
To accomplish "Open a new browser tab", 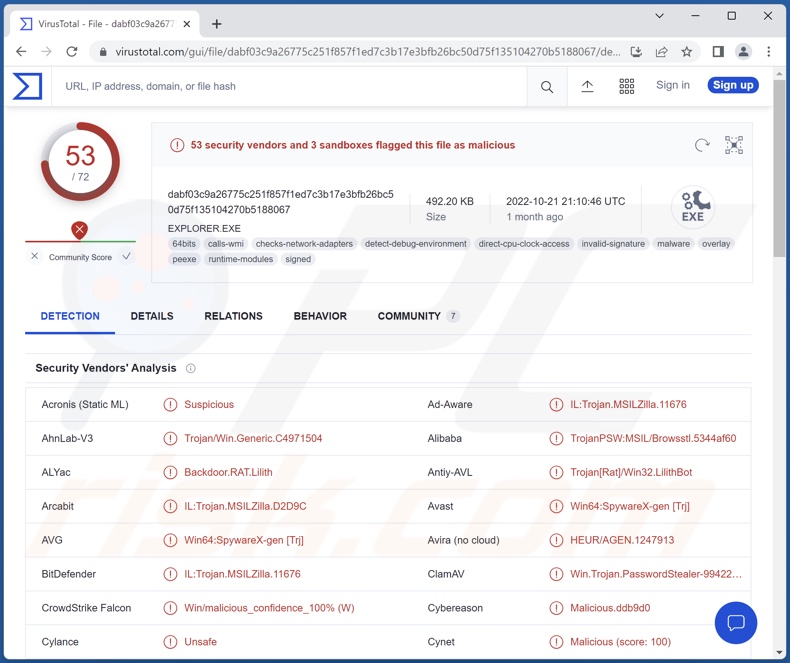I will click(217, 24).
